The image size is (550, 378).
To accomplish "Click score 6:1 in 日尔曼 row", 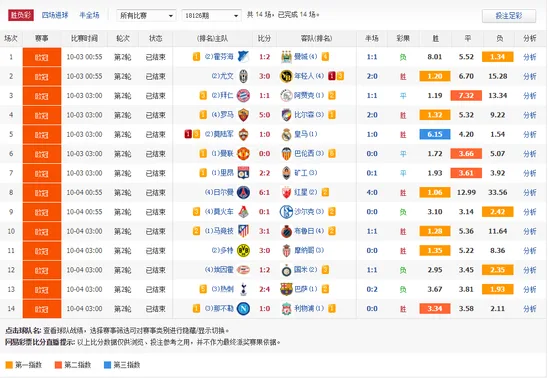I will click(264, 193).
